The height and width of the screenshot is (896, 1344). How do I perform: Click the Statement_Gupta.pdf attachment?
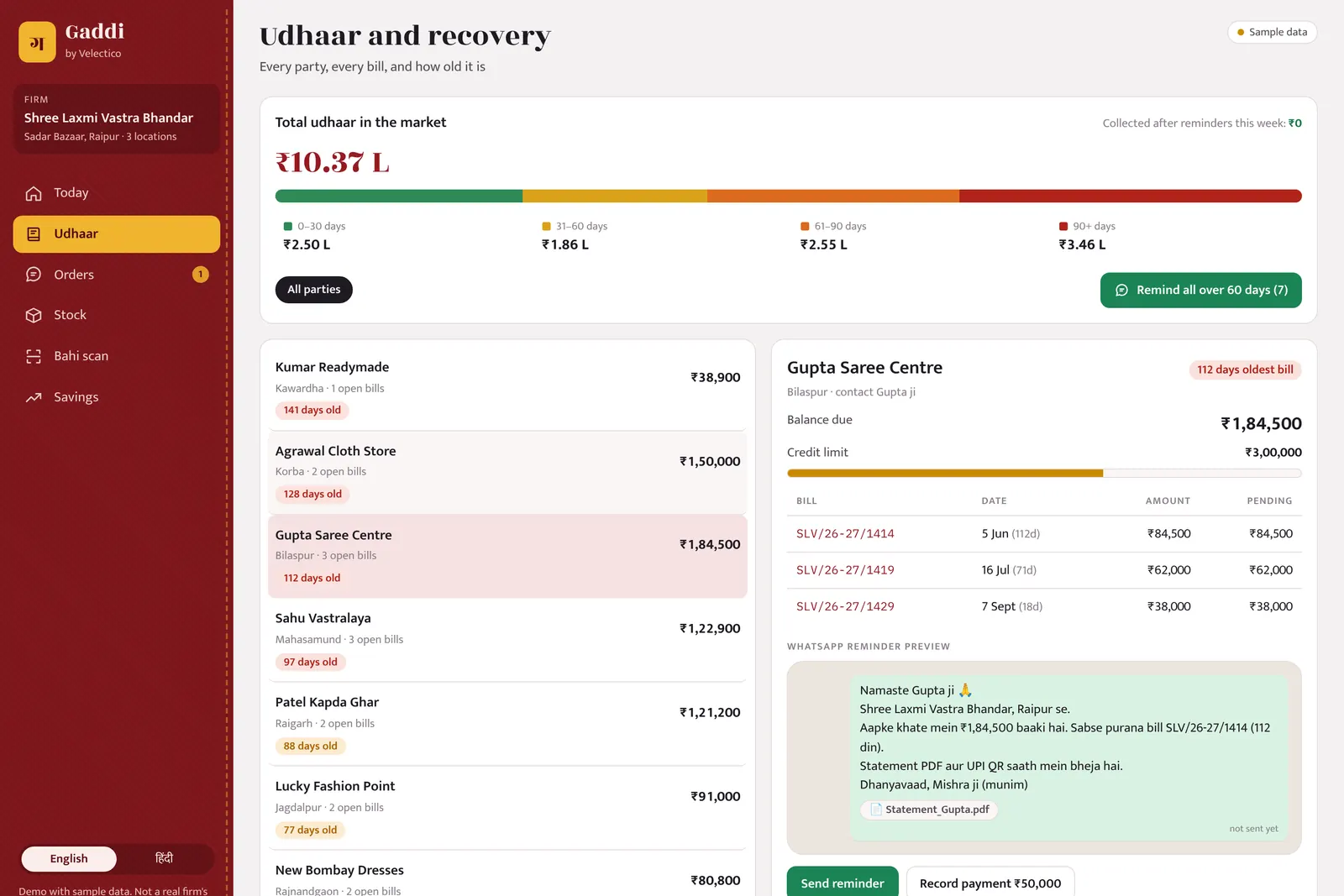[930, 810]
